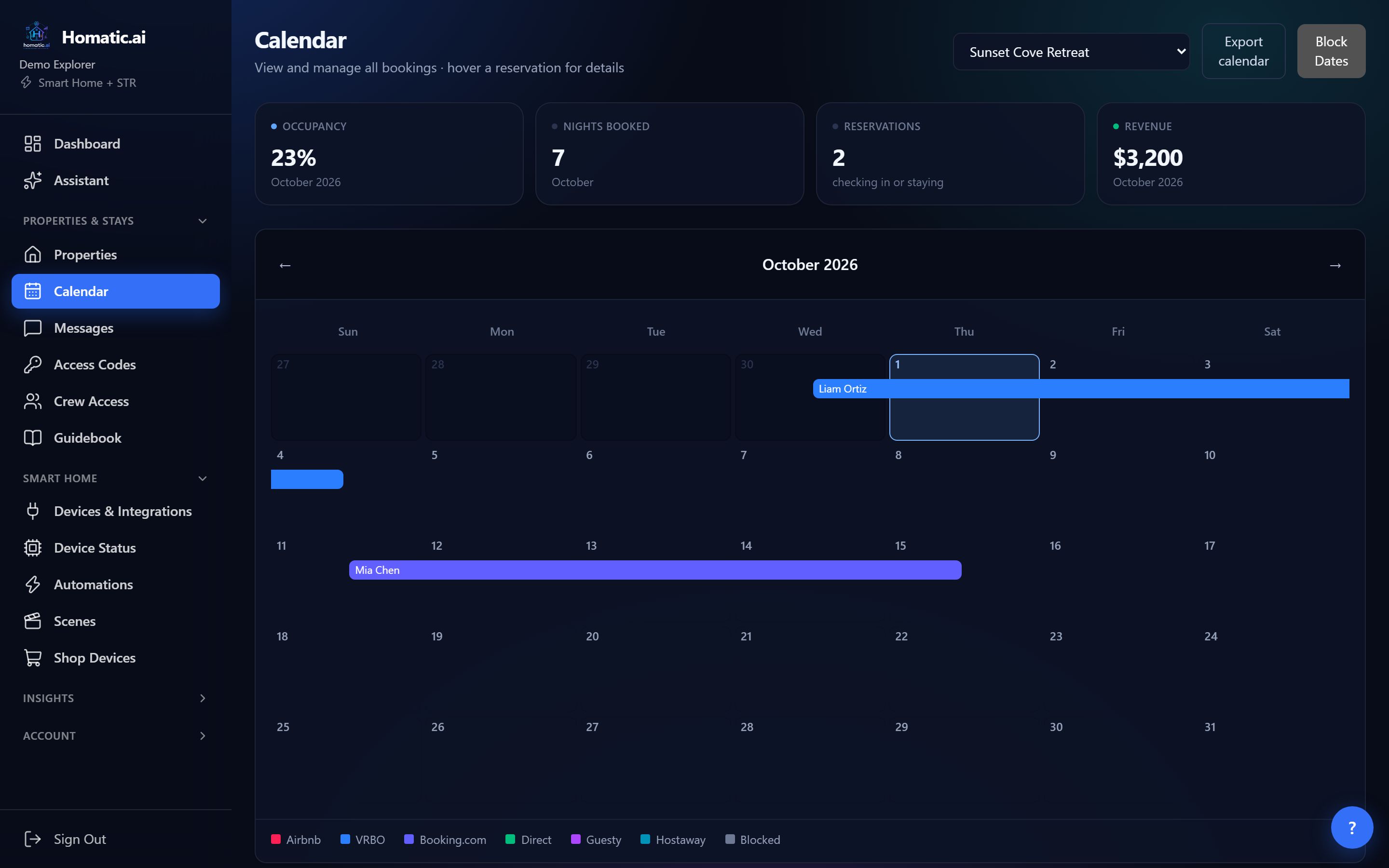The height and width of the screenshot is (868, 1389).
Task: Open Assistant from the sidebar
Action: point(115,180)
